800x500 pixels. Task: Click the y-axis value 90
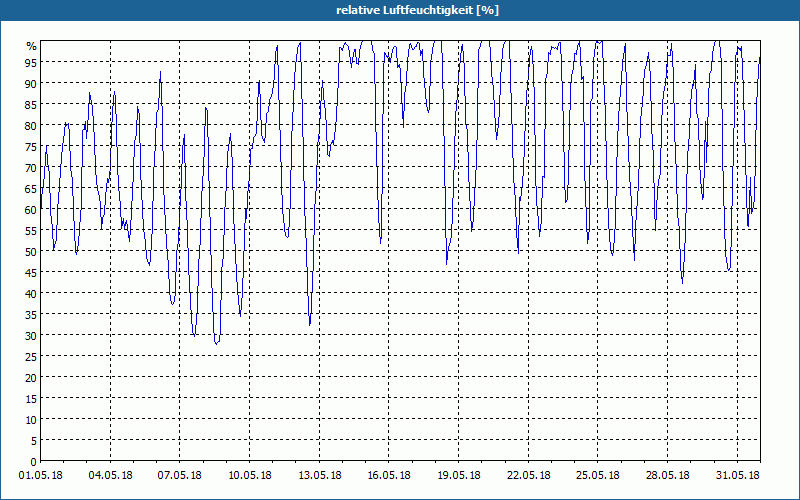tap(31, 83)
